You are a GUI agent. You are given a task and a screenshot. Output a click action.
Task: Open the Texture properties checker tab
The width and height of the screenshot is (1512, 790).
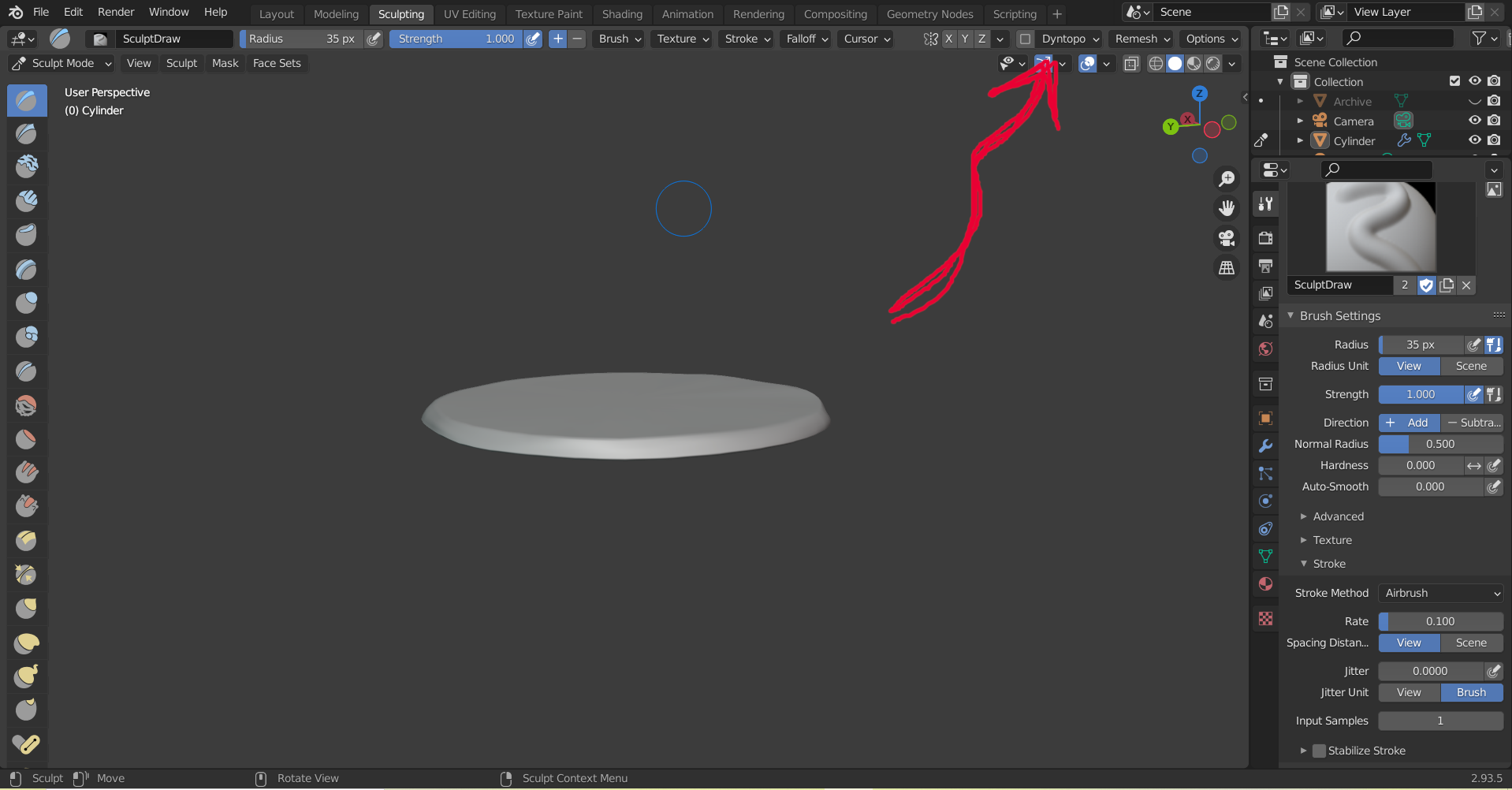click(1265, 619)
